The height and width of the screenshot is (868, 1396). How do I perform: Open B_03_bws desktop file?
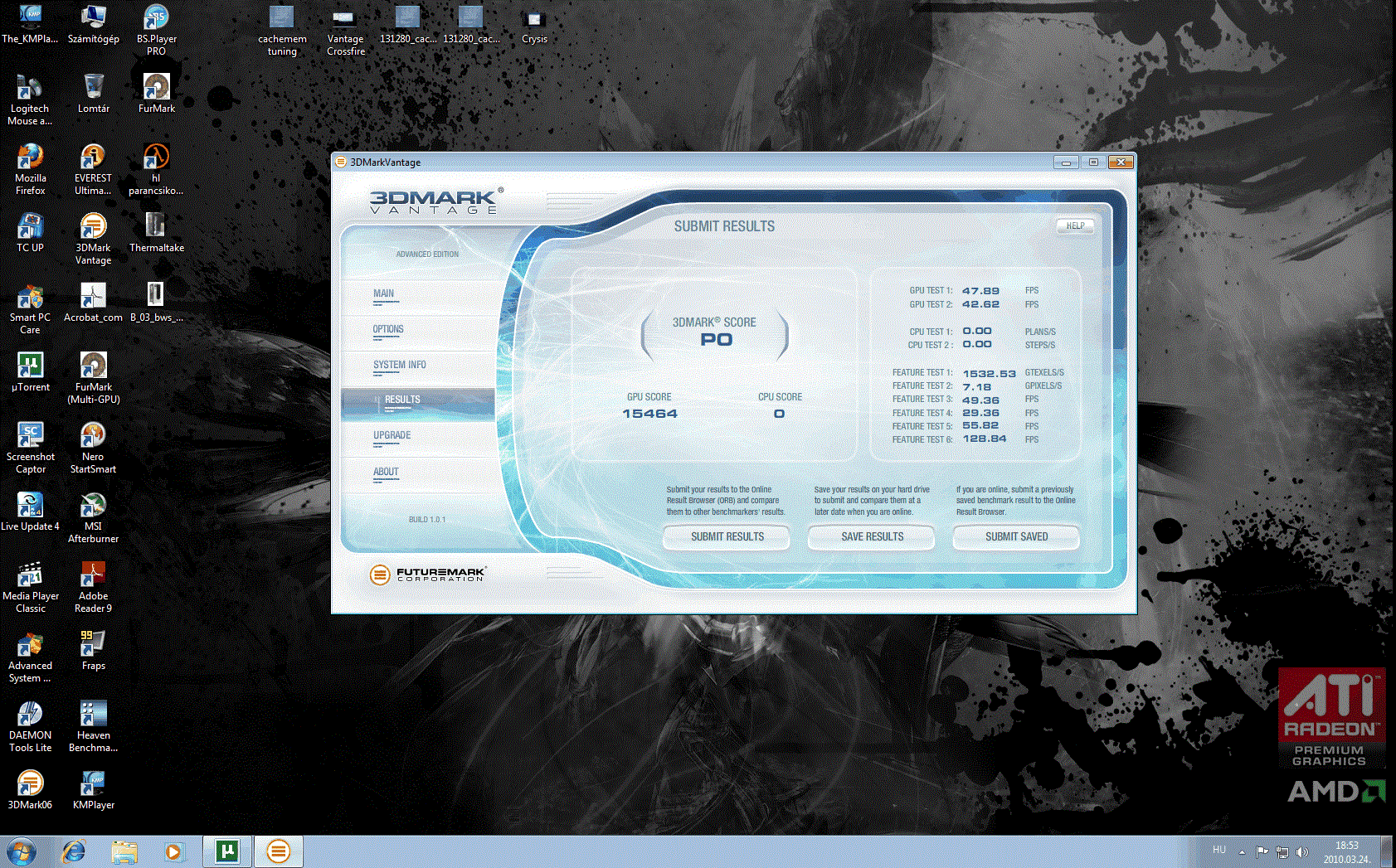157,303
